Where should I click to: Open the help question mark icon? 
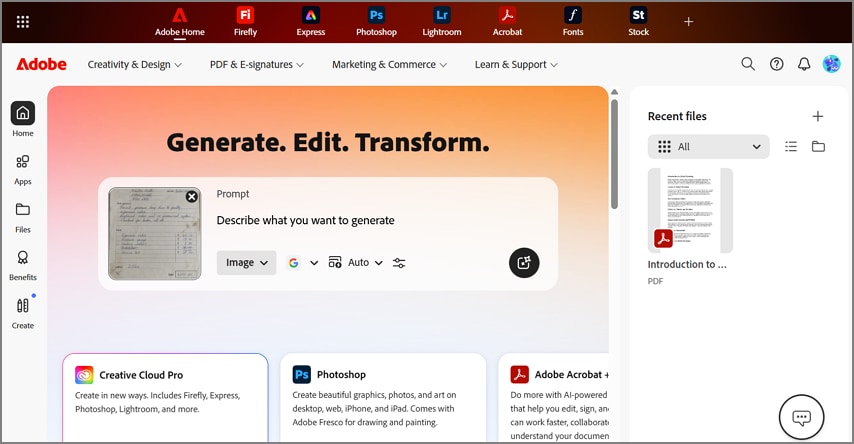click(776, 64)
